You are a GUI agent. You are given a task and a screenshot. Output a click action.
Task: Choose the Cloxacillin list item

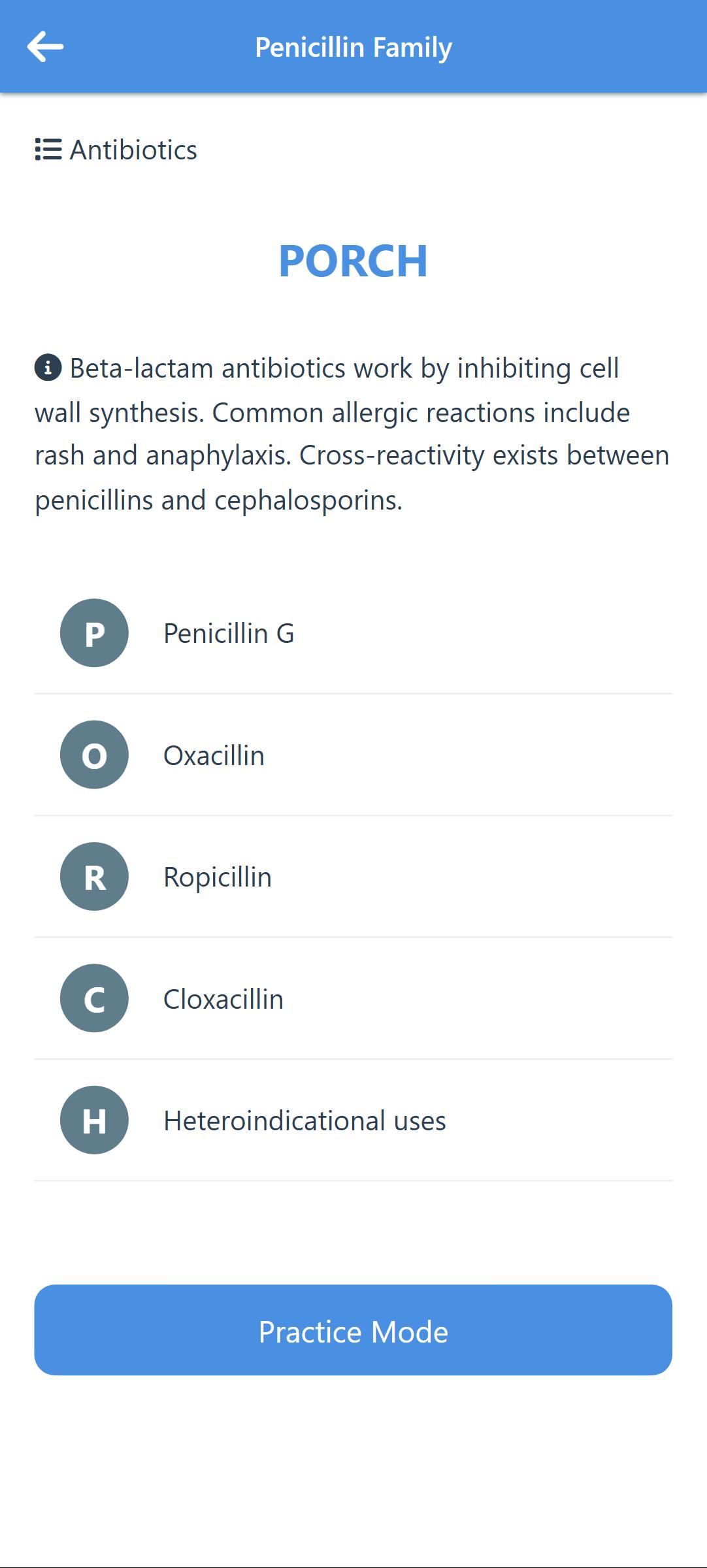pyautogui.click(x=354, y=998)
